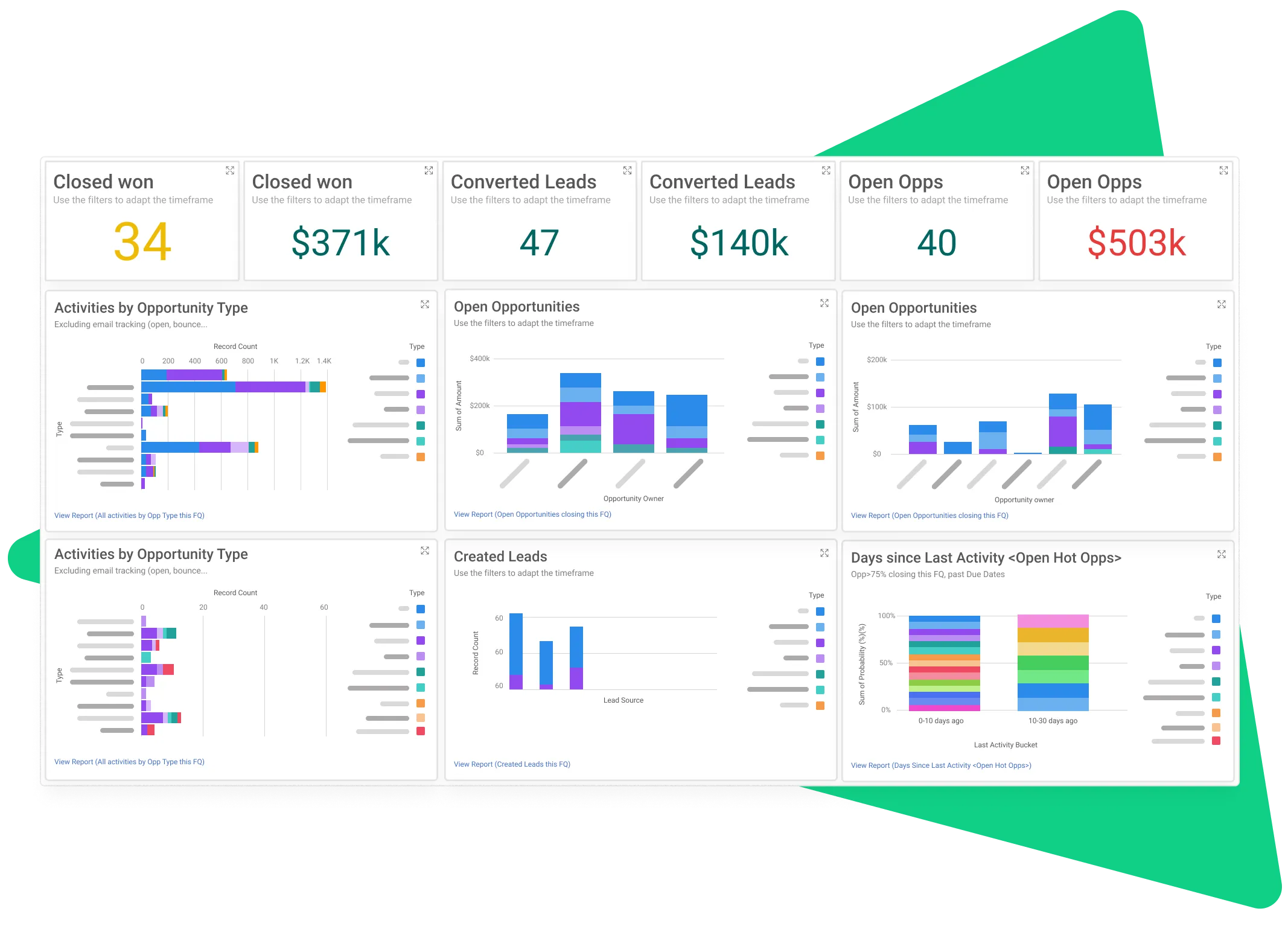The height and width of the screenshot is (926, 1288).
Task: Open View Report link under $400k Open Opportunities chart
Action: (532, 514)
